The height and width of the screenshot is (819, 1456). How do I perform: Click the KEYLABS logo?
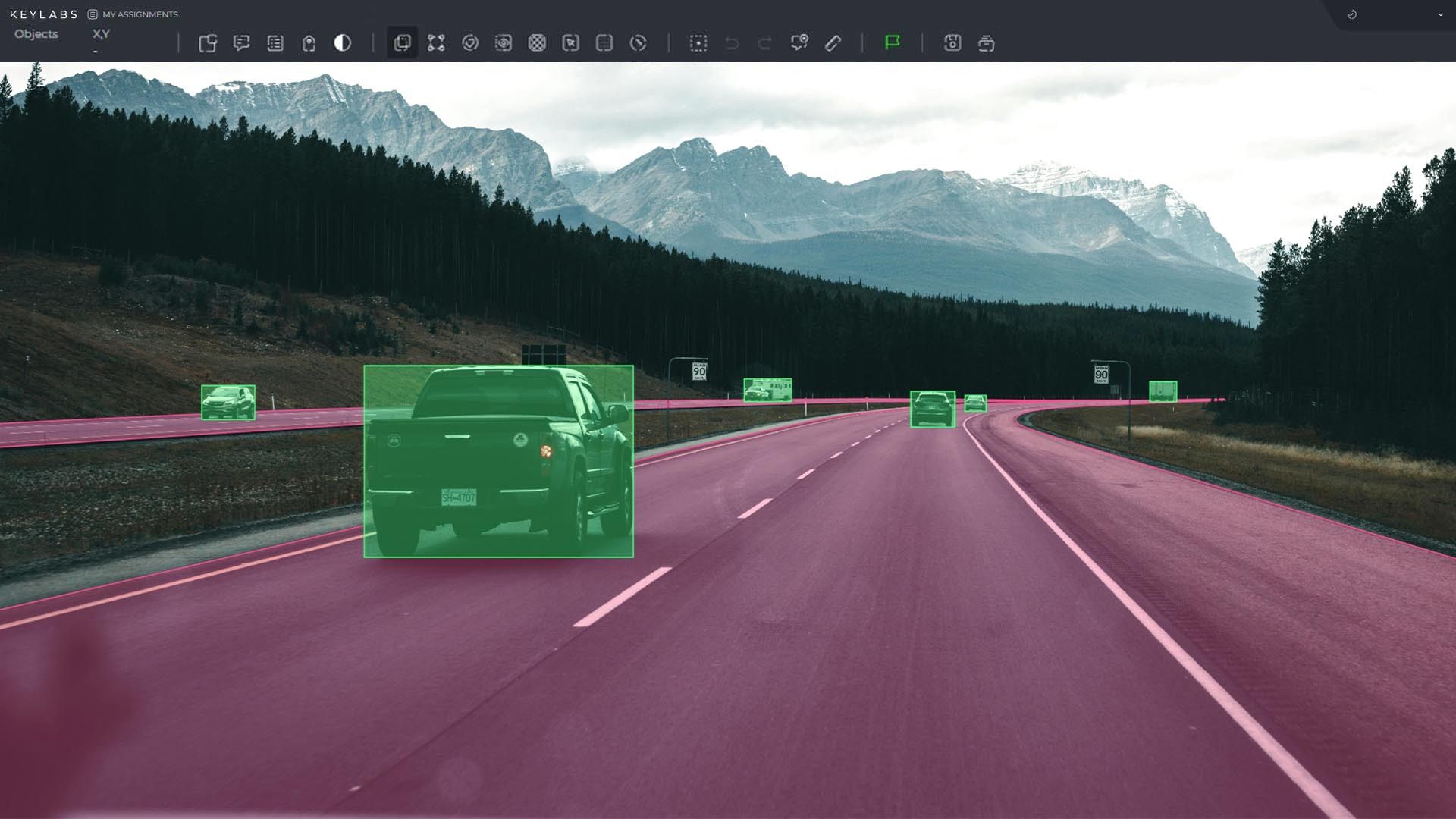(x=44, y=14)
